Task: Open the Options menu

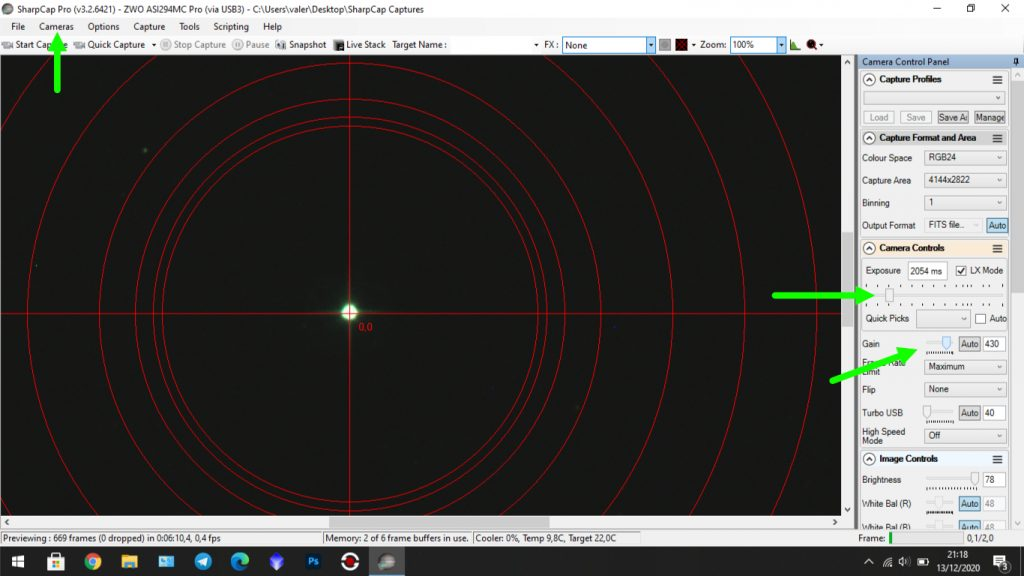Action: pos(103,27)
